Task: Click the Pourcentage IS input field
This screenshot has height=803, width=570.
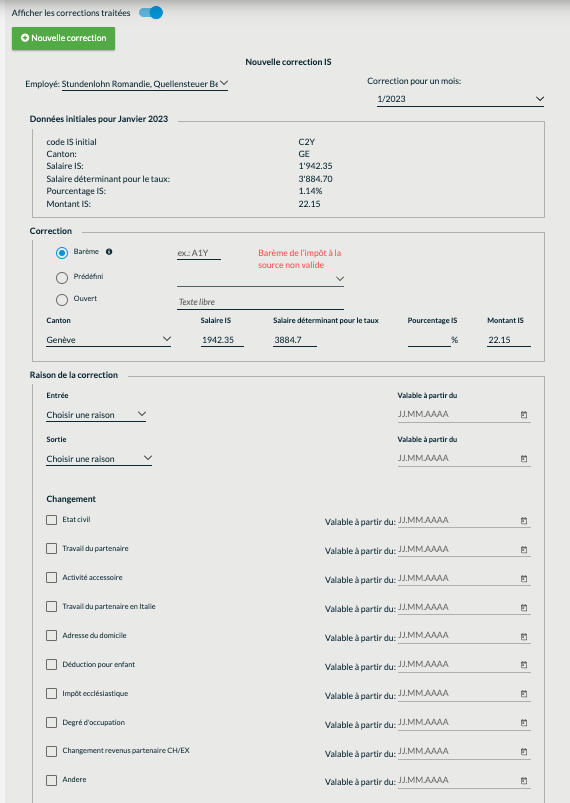Action: 429,340
